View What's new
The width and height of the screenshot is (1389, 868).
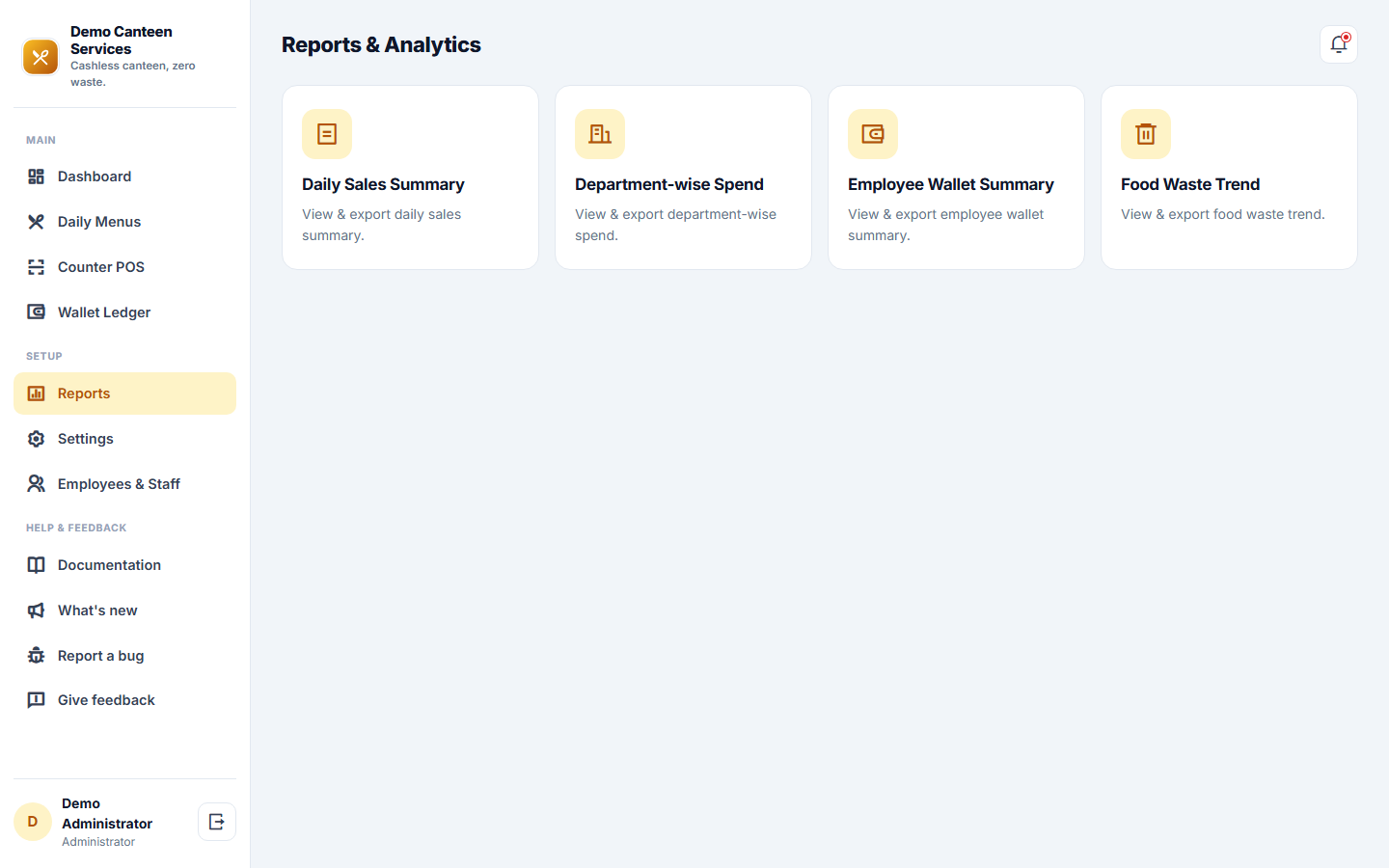click(124, 610)
